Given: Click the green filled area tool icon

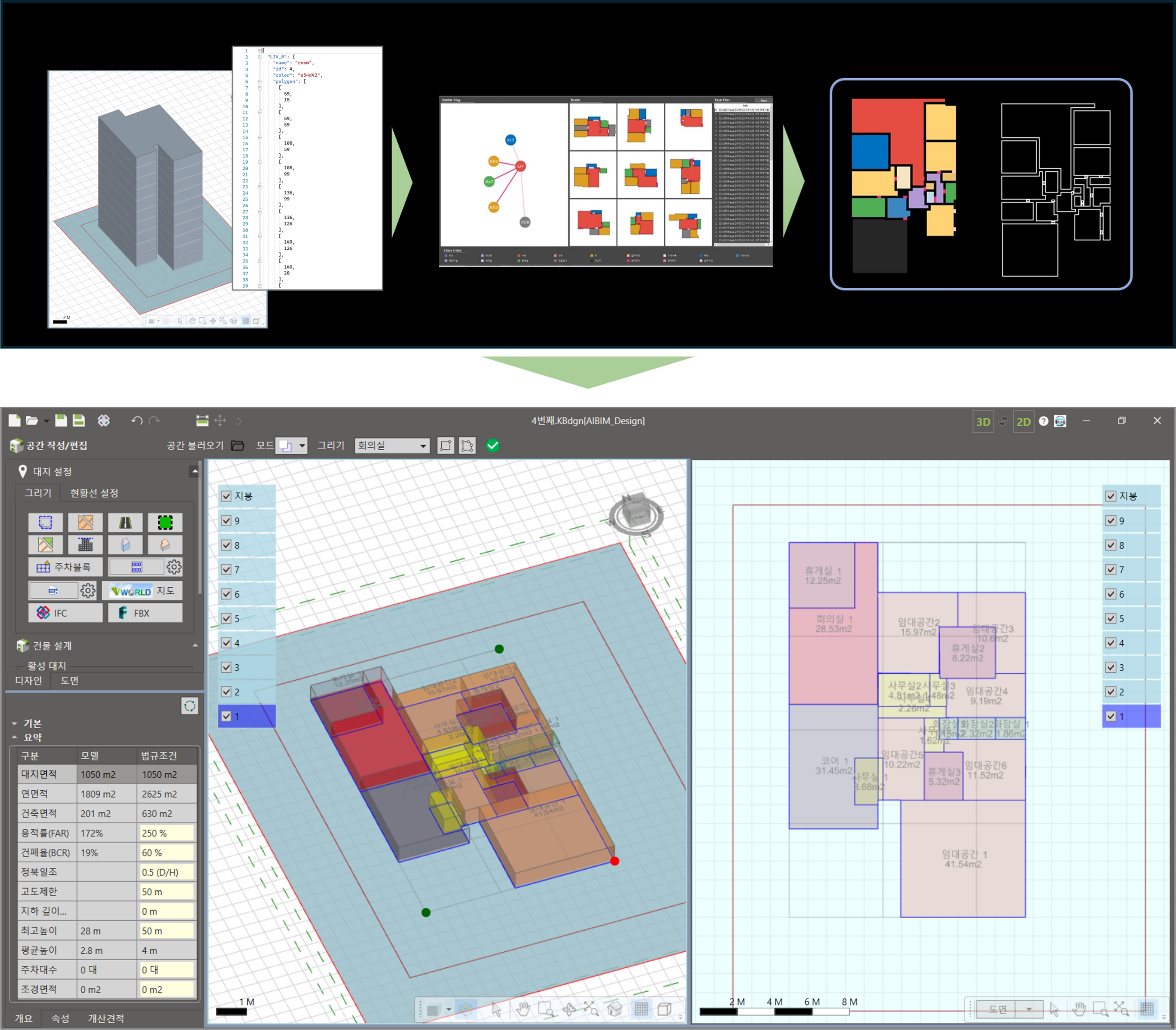Looking at the screenshot, I should click(165, 523).
